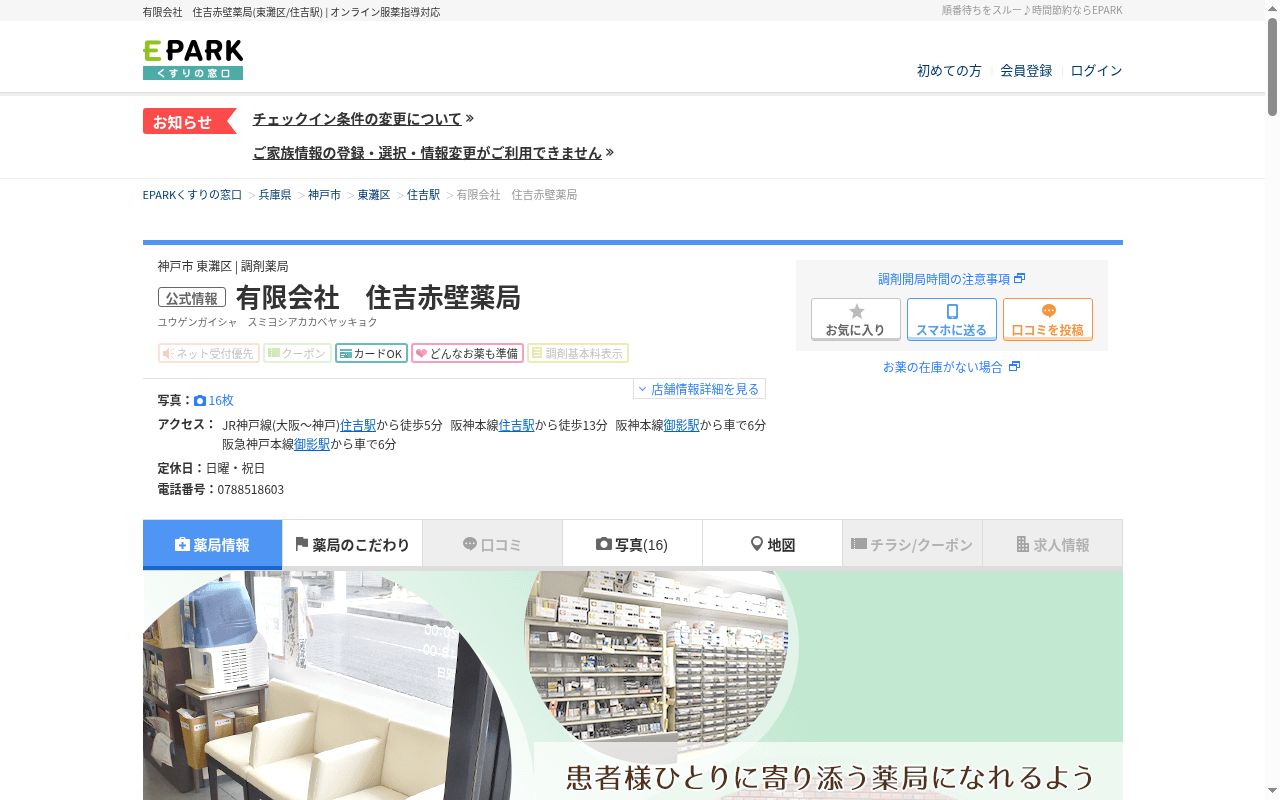Open the 薬局情報 tab
Viewport: 1280px width, 800px height.
click(212, 545)
